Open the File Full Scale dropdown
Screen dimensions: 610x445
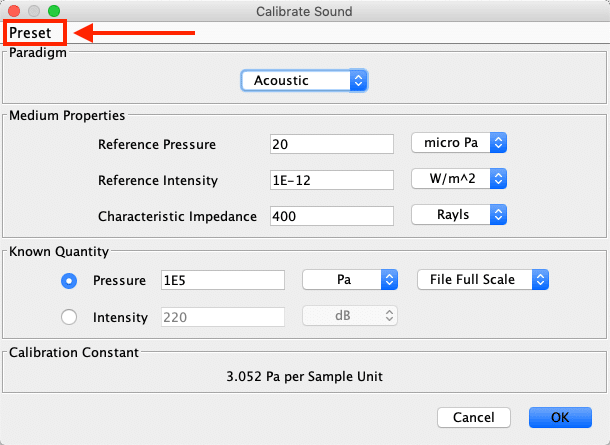[x=483, y=279]
